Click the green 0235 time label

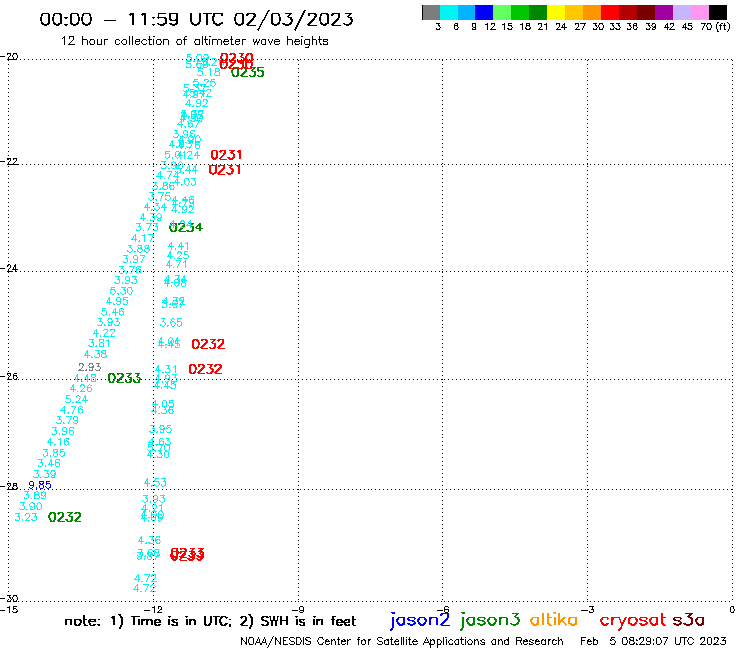tap(248, 72)
